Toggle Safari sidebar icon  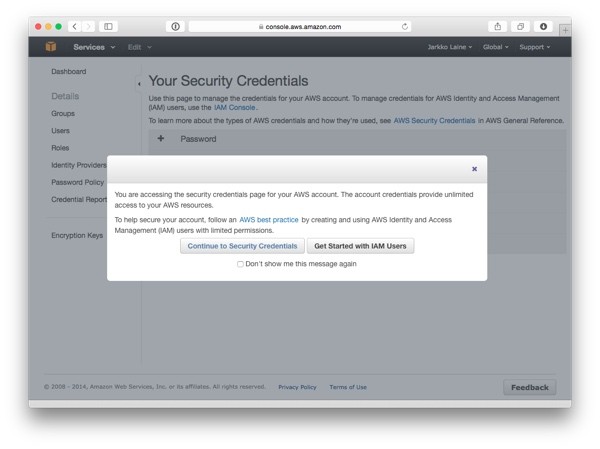(108, 26)
